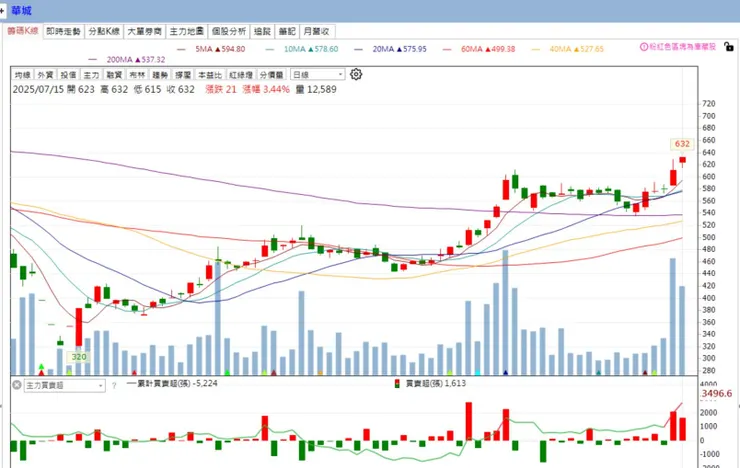This screenshot has height=468, width=740.
Task: Click the question mark help icon
Action: tap(114, 385)
